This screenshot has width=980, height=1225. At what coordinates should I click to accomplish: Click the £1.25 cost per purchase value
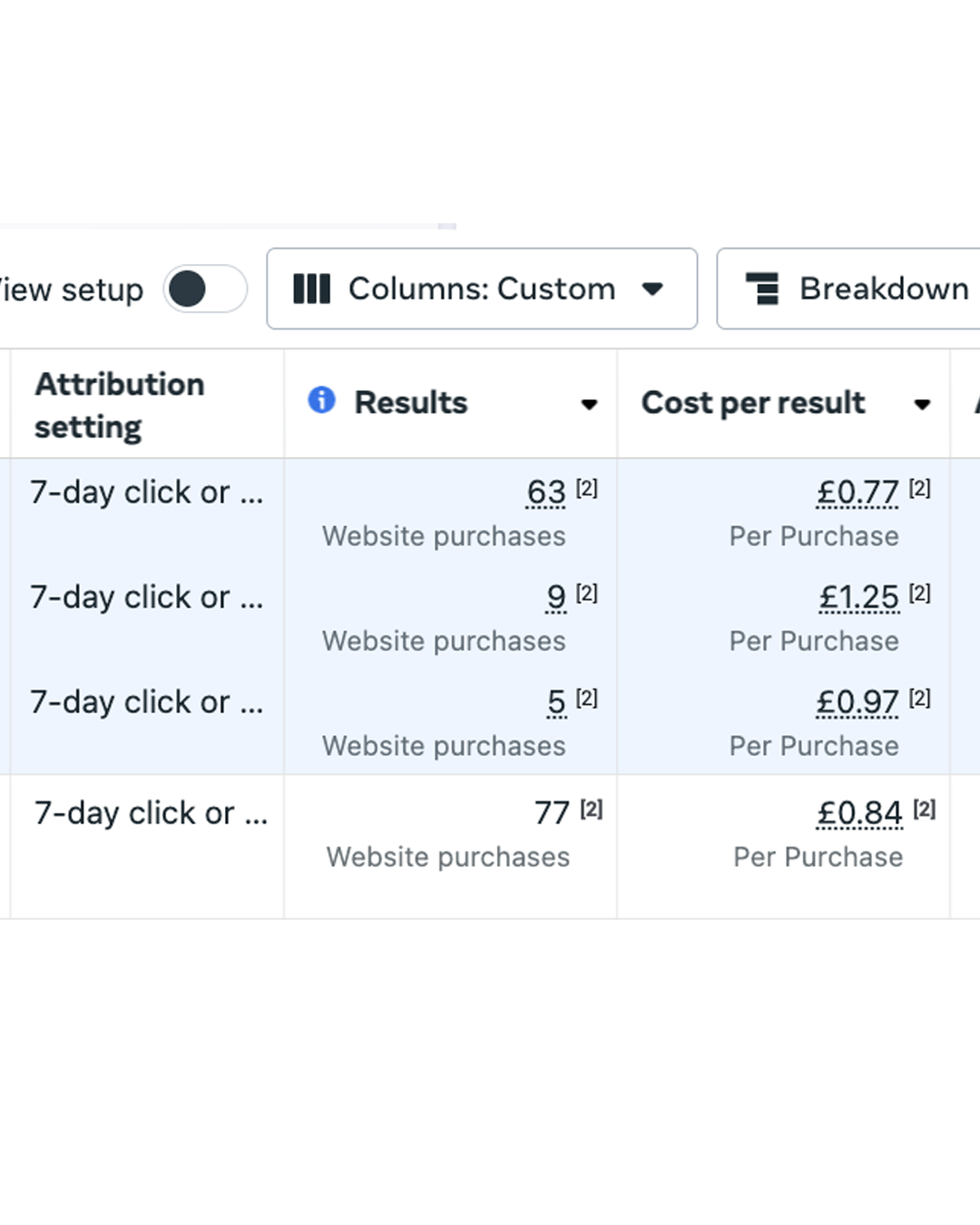858,598
